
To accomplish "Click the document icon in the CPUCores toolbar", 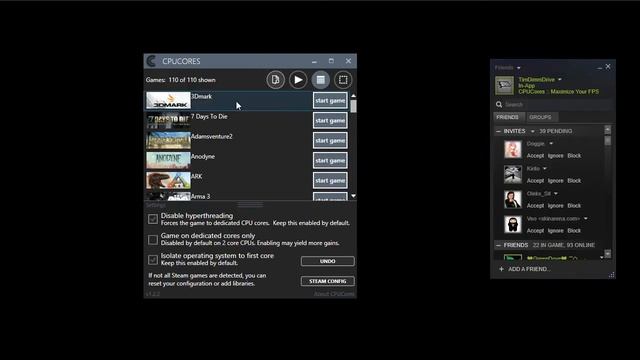I will click(x=276, y=80).
